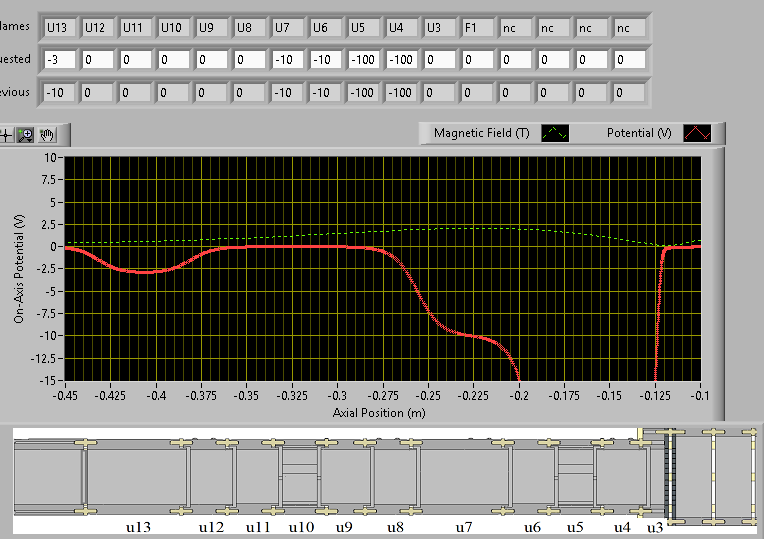
Task: Click the u4 electrode label in diagram
Action: coord(622,527)
